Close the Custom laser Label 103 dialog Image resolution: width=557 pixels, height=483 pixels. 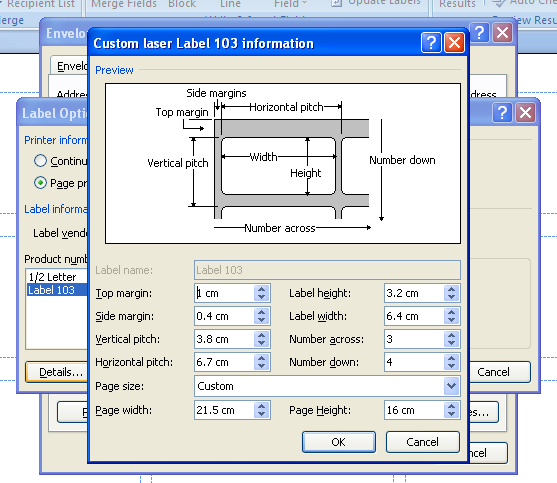(x=454, y=43)
